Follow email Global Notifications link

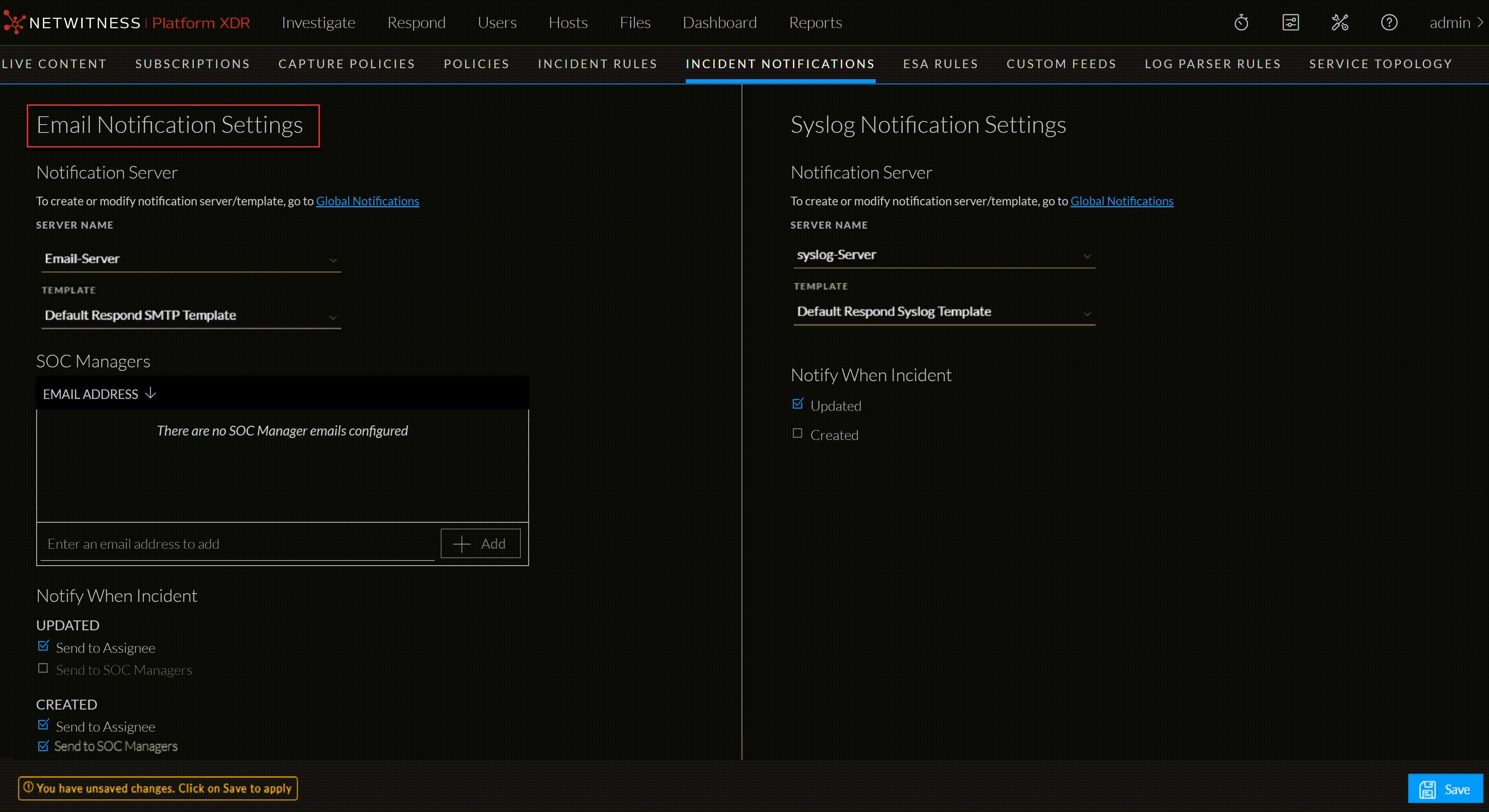coord(367,201)
